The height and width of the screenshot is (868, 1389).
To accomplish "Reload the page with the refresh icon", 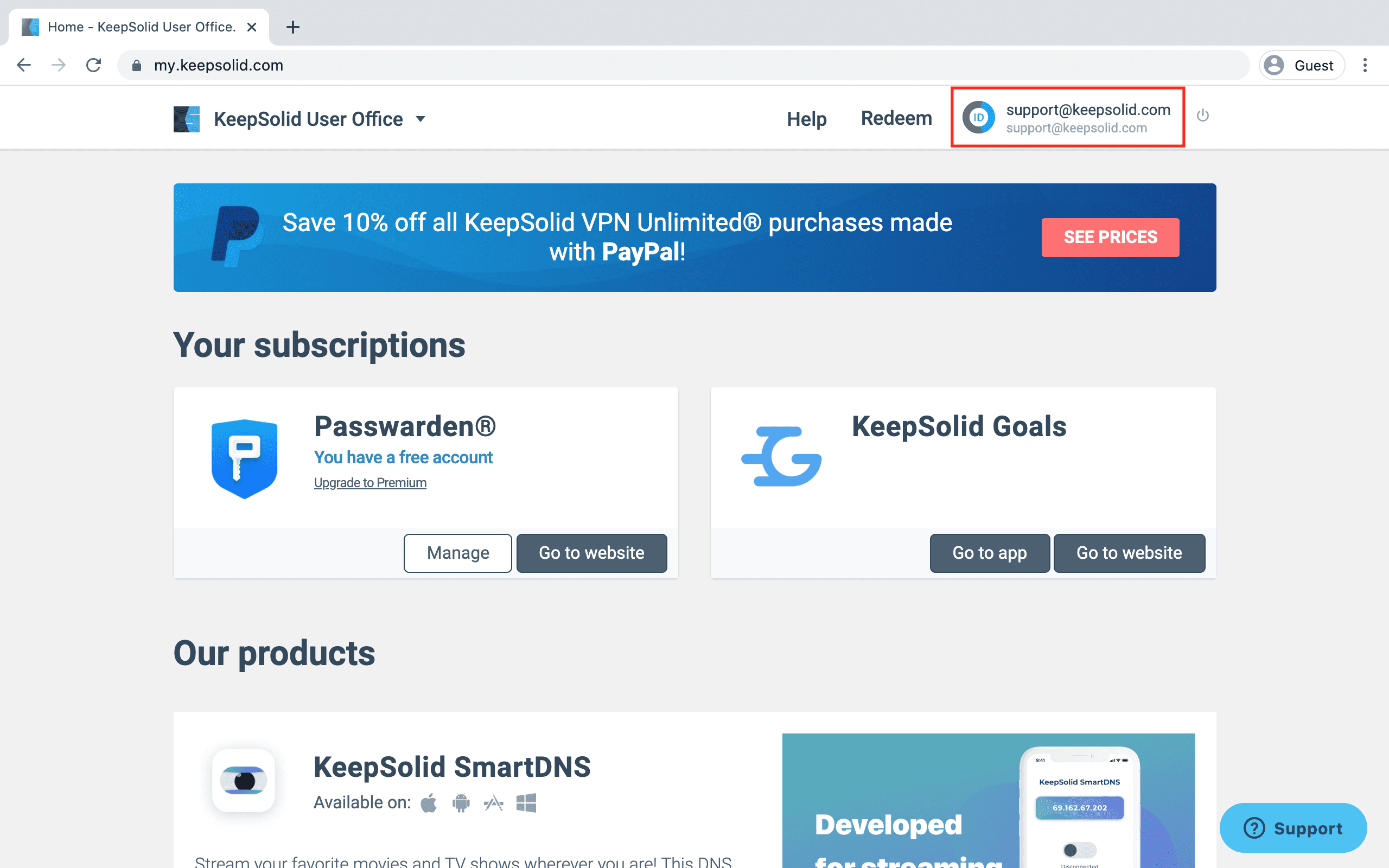I will 93,66.
